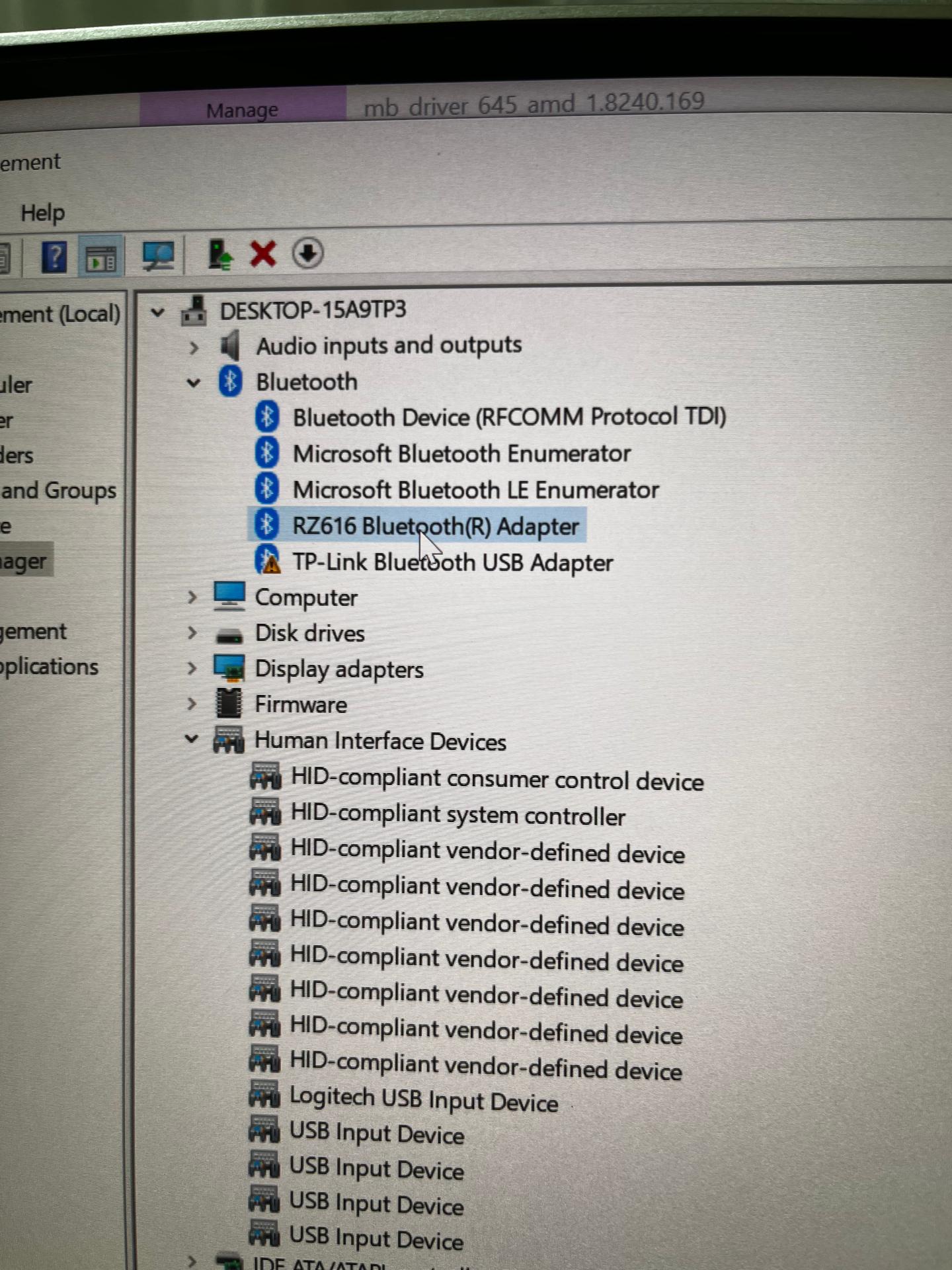Toggle the Show/Hide Action Pane toolbar icon
Viewport: 952px width, 1270px height.
click(100, 257)
